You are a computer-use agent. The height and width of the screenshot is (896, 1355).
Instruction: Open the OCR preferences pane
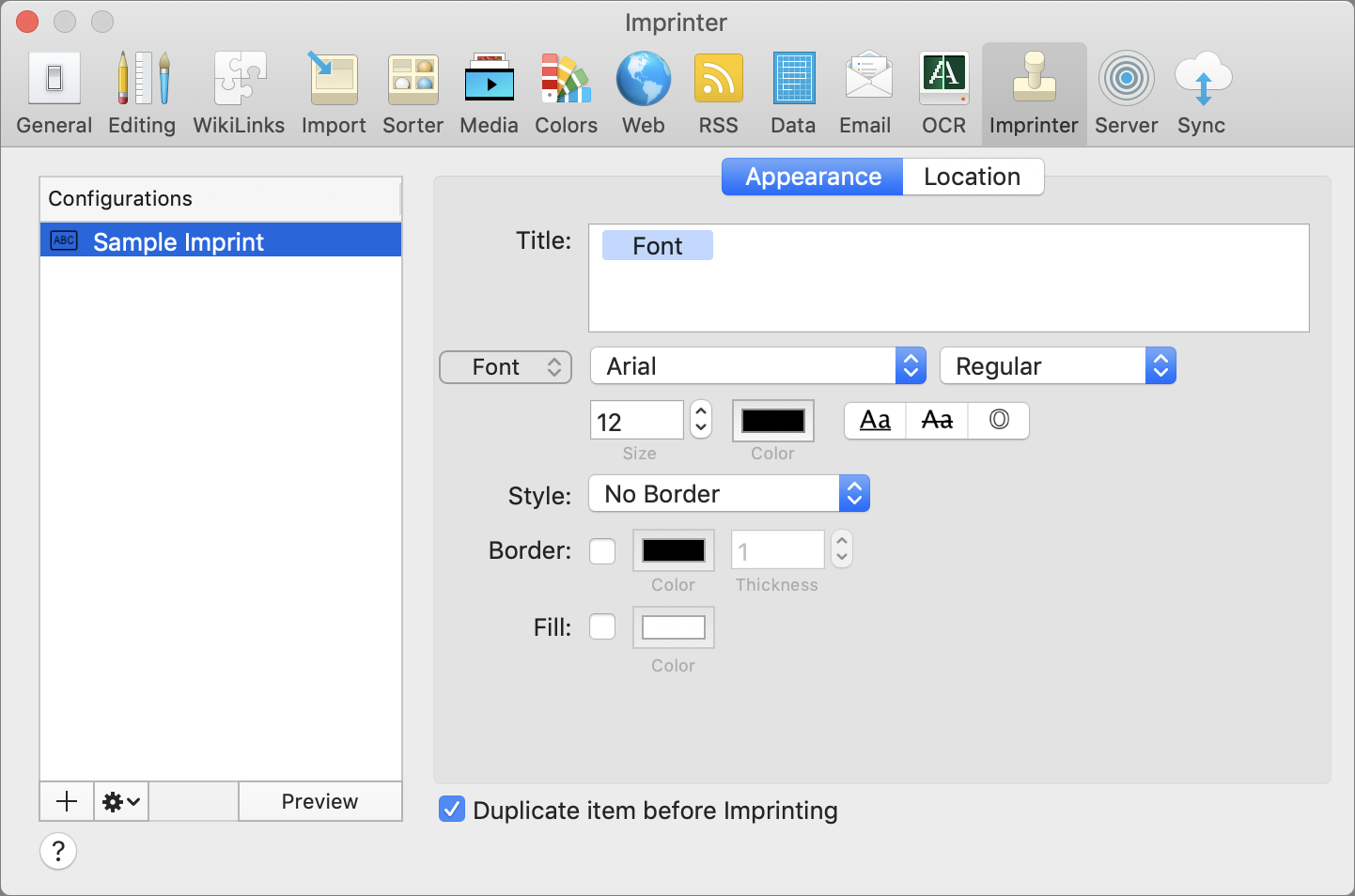(x=944, y=94)
